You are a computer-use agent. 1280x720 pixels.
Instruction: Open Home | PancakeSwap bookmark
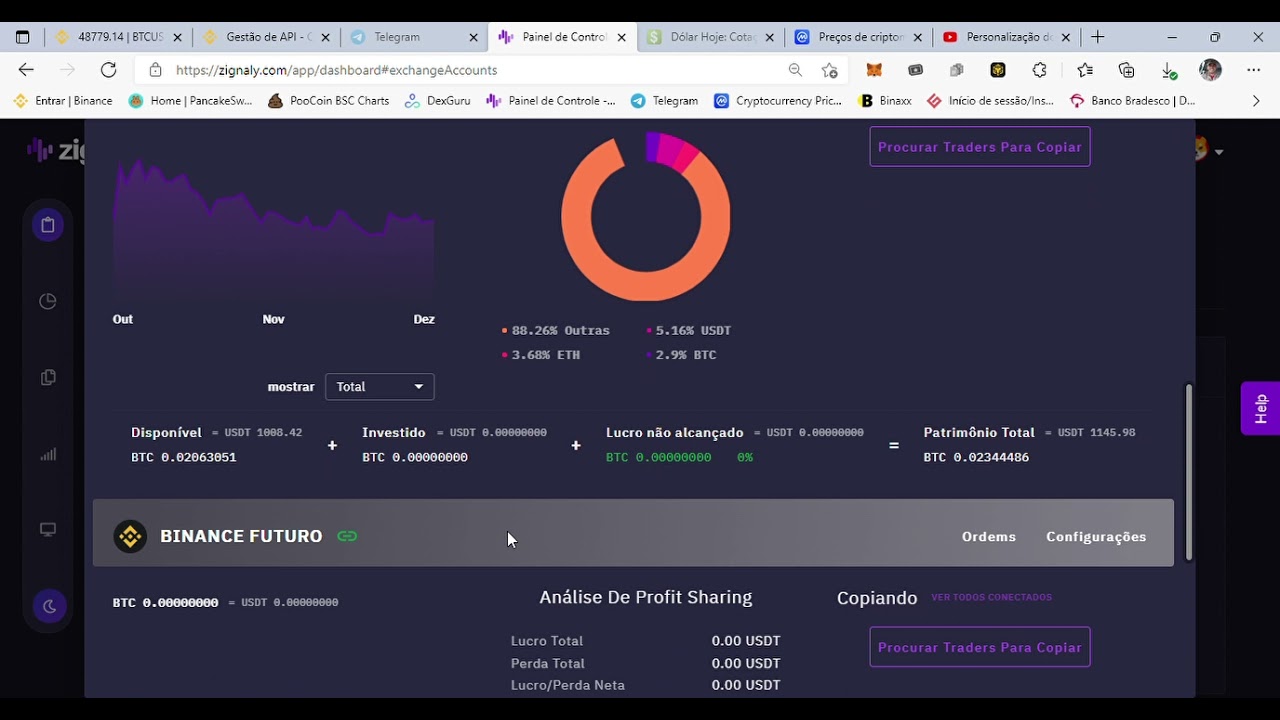coord(191,100)
